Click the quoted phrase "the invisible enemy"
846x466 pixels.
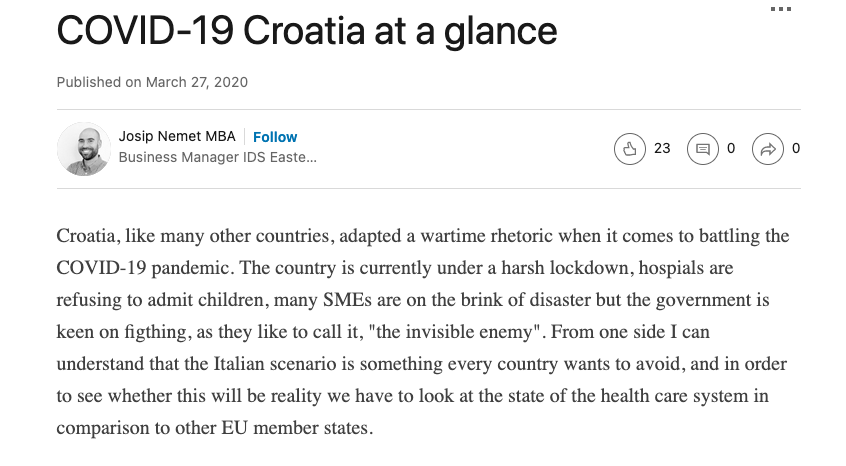click(454, 332)
